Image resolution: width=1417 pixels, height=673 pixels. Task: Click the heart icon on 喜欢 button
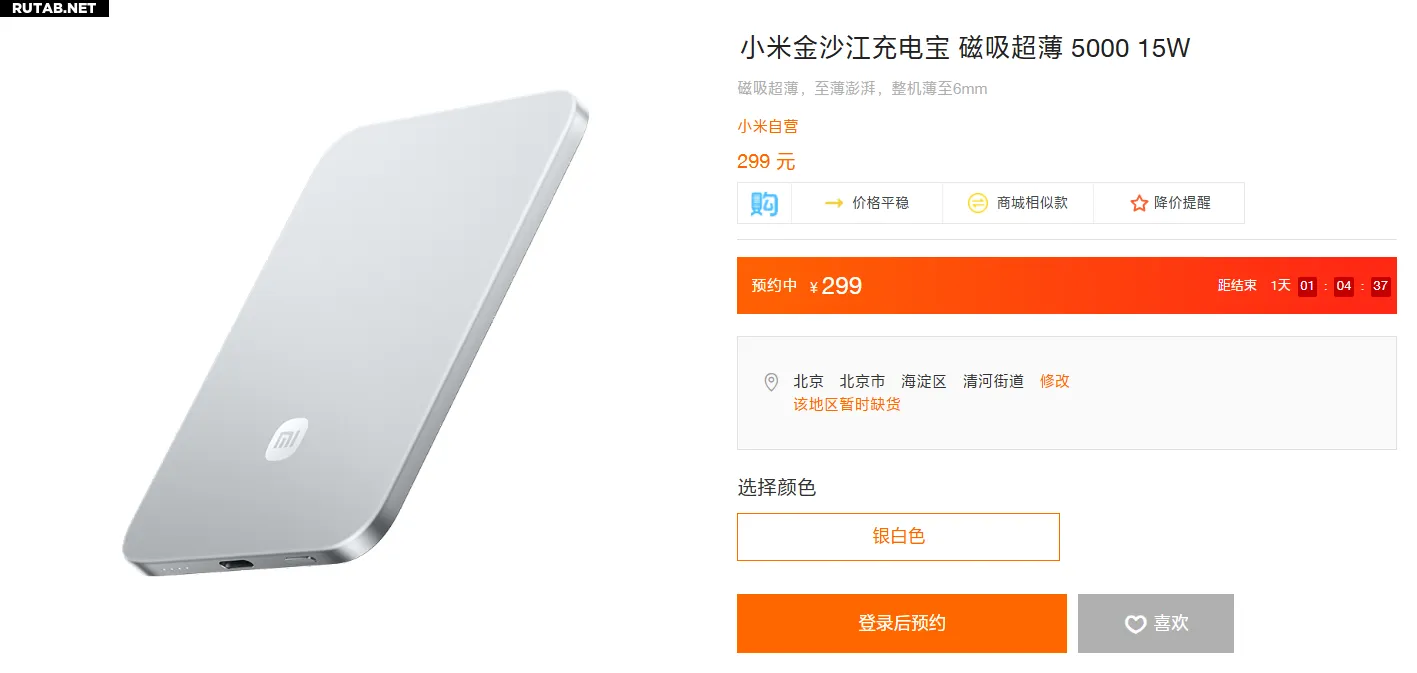click(1135, 624)
